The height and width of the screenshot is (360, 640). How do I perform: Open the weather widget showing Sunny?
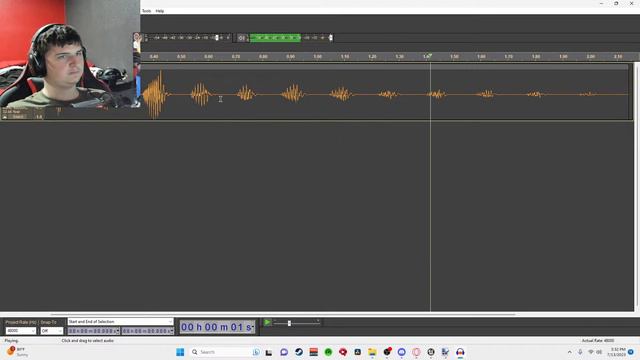click(x=17, y=351)
